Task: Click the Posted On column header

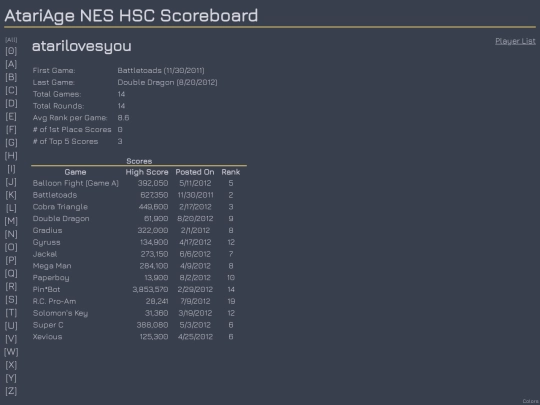Action: point(195,172)
